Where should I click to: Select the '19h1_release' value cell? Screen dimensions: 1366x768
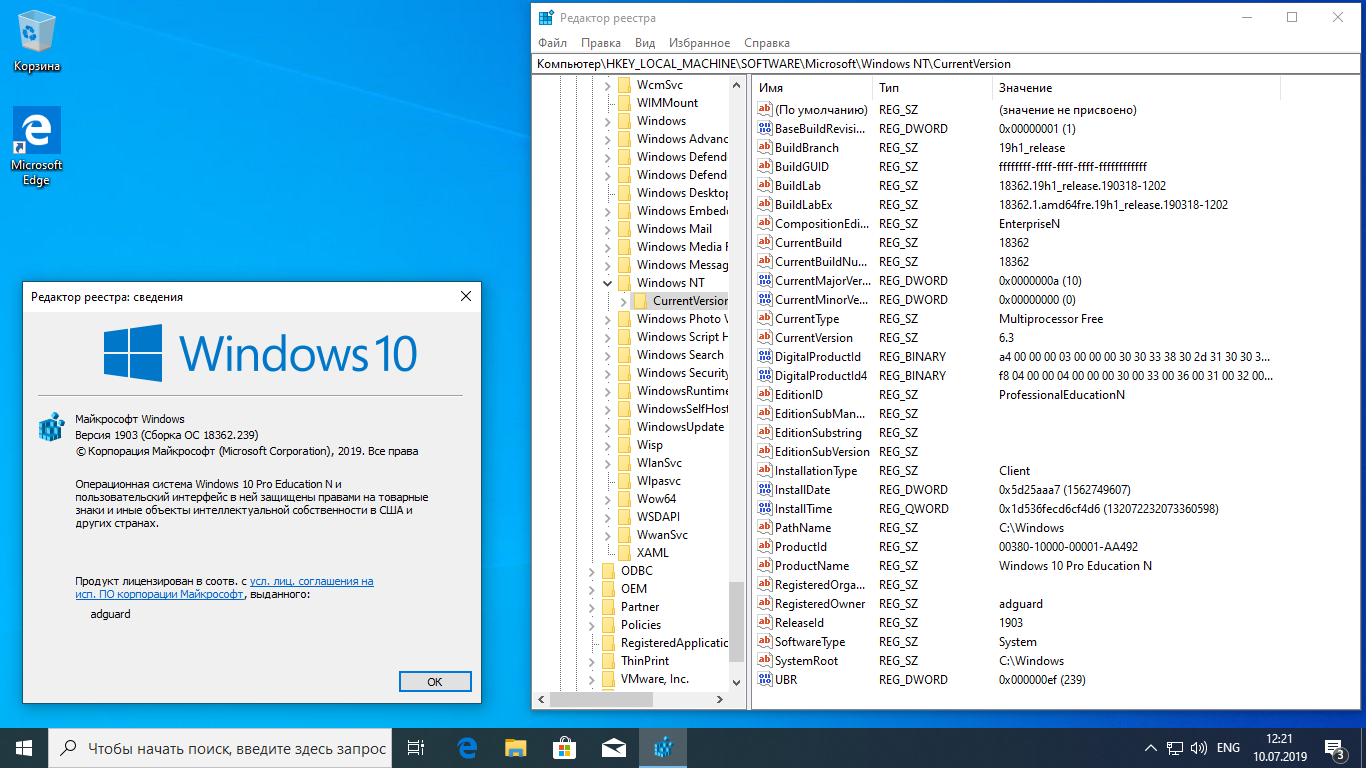pyautogui.click(x=1032, y=148)
